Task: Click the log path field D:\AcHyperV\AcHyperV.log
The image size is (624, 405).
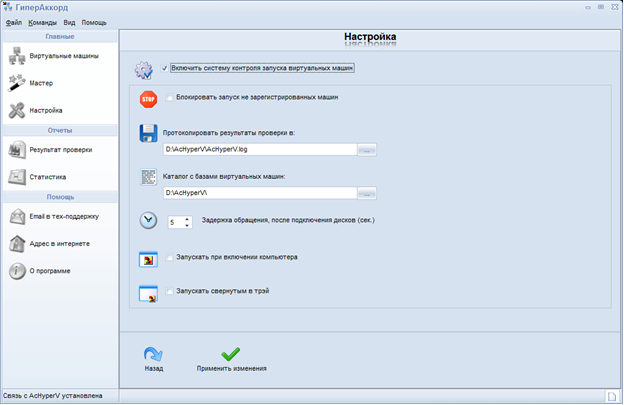Action: click(260, 150)
